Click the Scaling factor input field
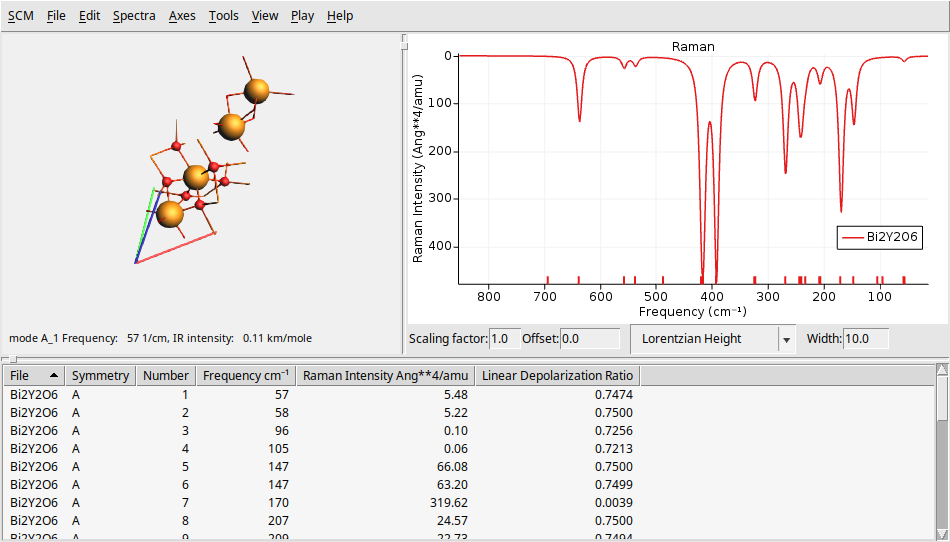 pyautogui.click(x=503, y=339)
